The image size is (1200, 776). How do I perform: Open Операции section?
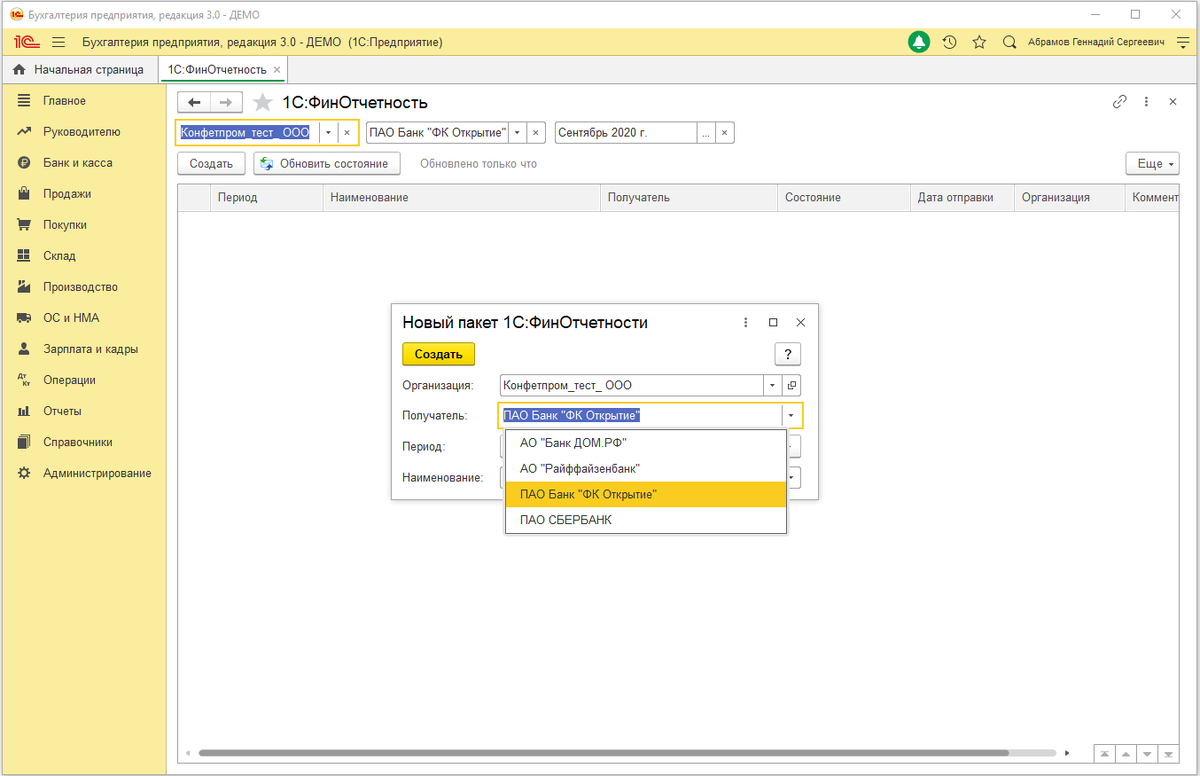83,380
